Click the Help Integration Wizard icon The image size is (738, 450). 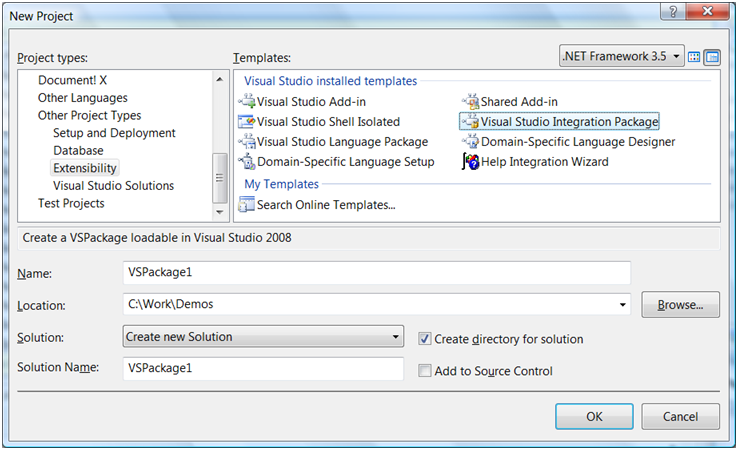click(x=470, y=161)
